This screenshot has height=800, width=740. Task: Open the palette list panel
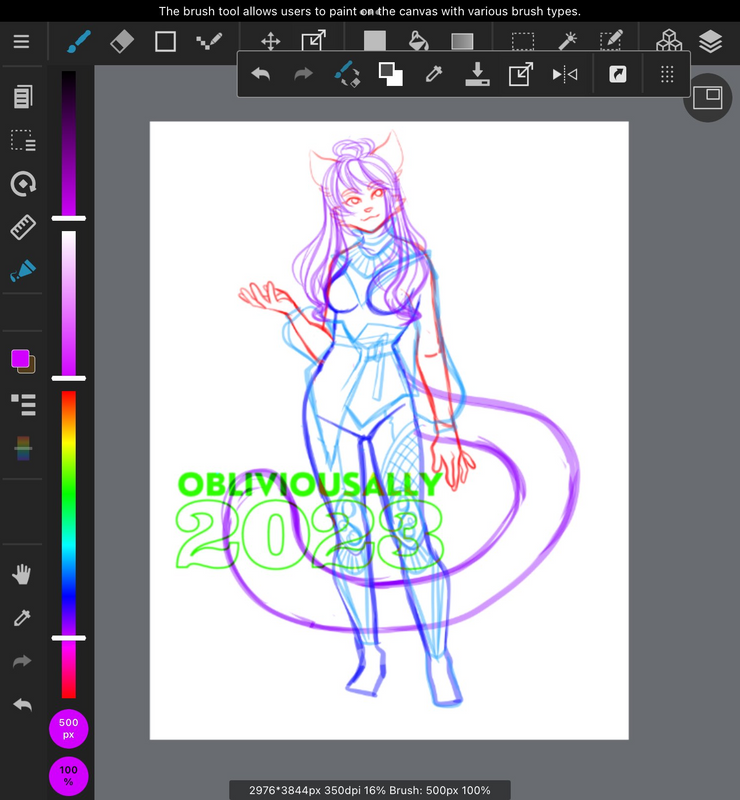coord(23,405)
